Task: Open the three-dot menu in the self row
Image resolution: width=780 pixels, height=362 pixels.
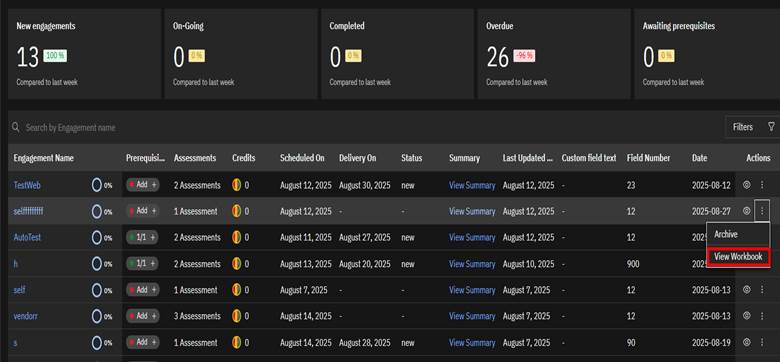Action: click(x=762, y=289)
